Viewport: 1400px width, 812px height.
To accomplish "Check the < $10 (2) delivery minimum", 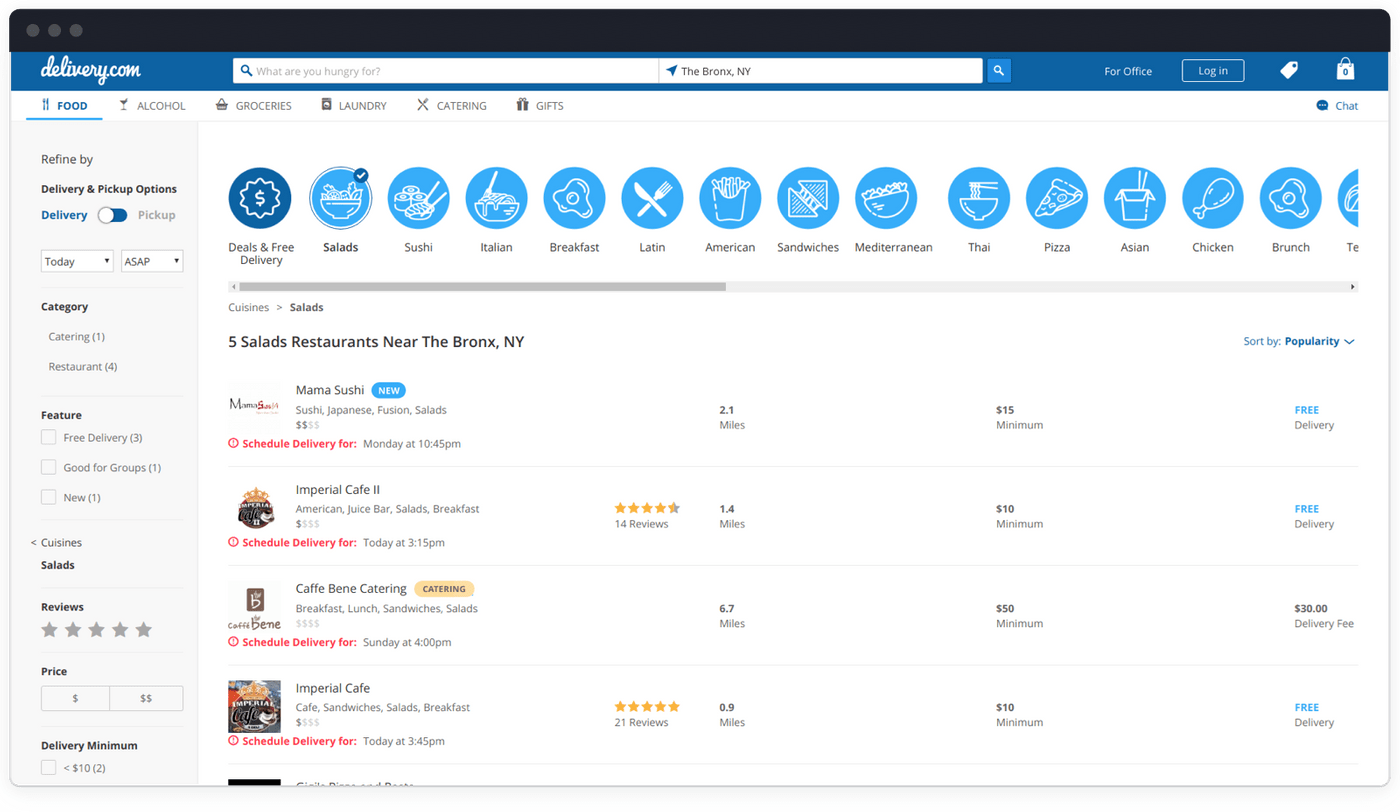I will [x=48, y=767].
